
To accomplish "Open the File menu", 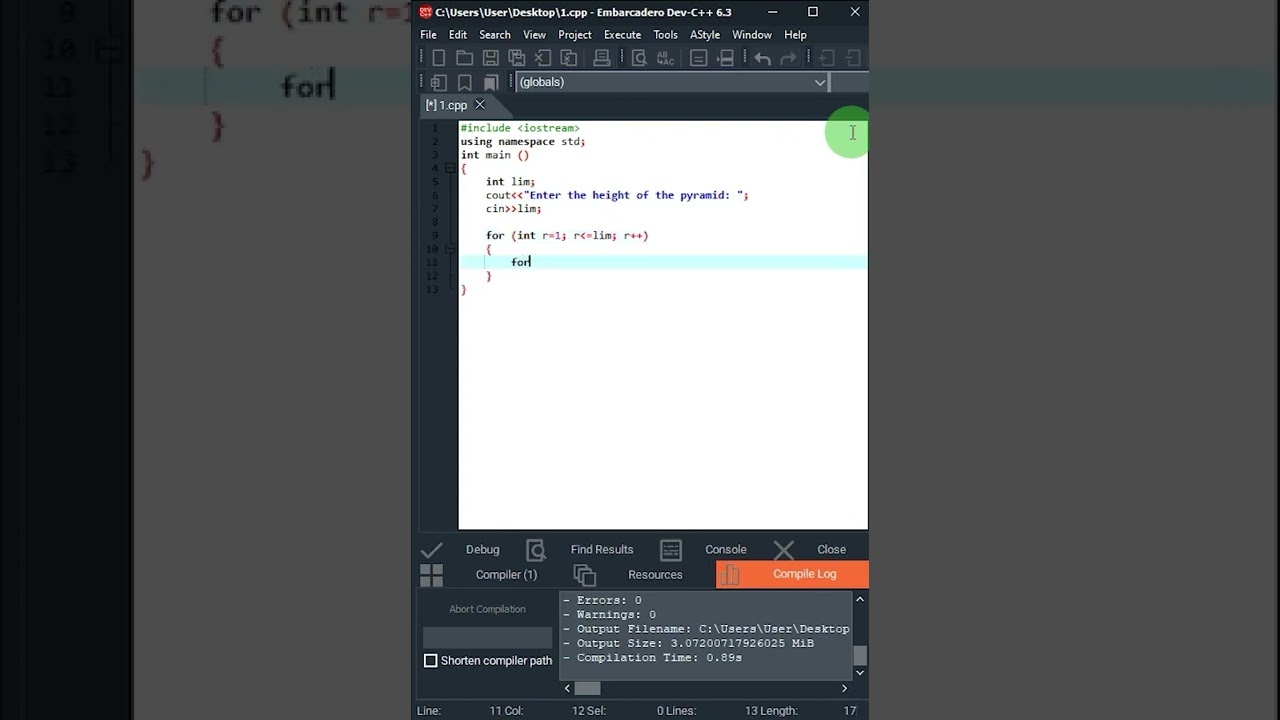I will (428, 35).
